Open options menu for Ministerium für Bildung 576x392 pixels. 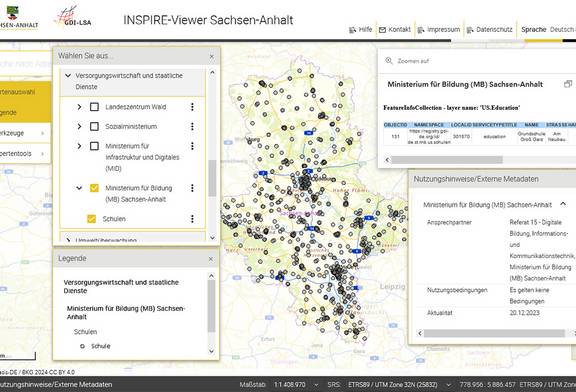pyautogui.click(x=192, y=188)
